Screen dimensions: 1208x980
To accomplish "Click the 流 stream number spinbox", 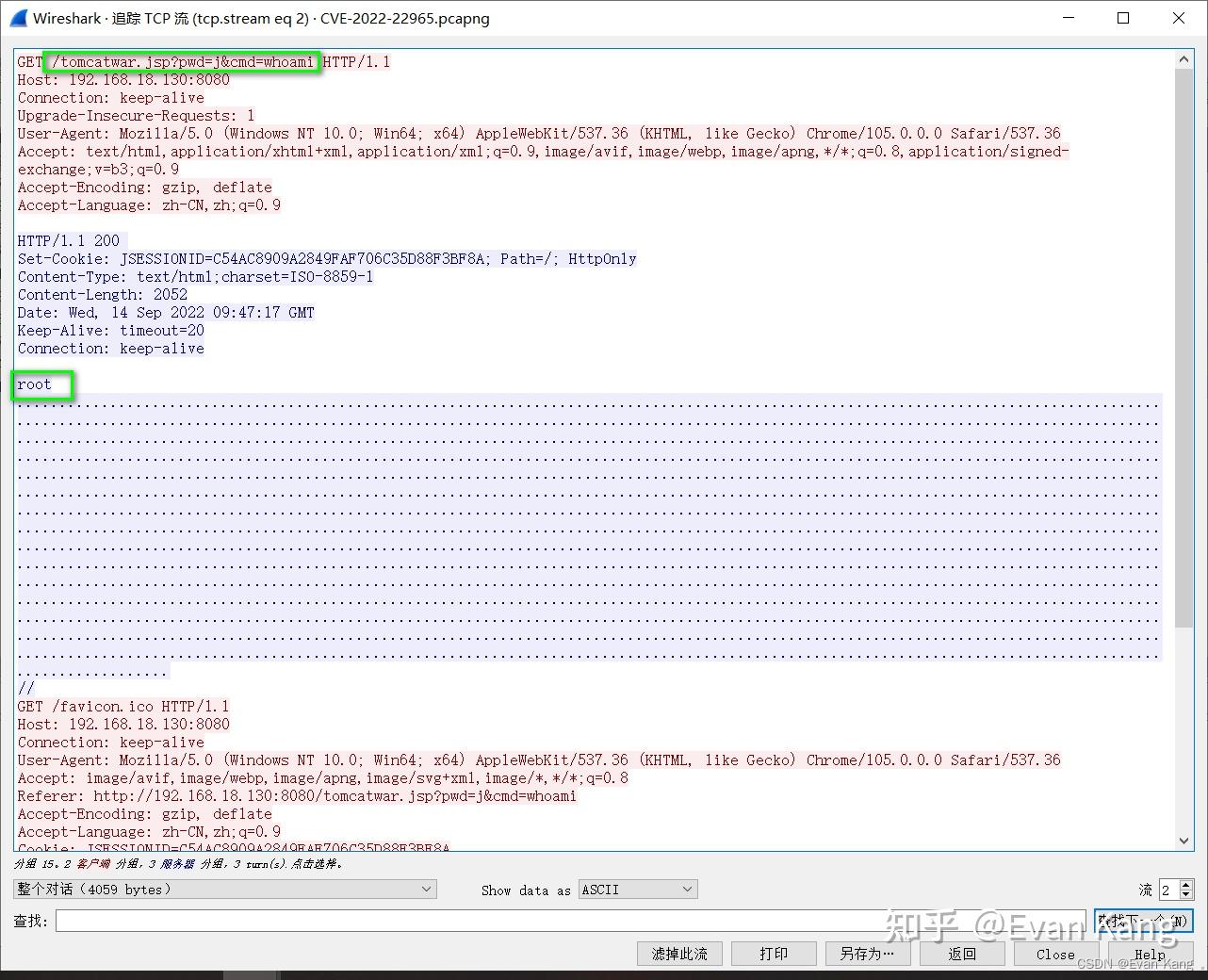I will [1168, 889].
